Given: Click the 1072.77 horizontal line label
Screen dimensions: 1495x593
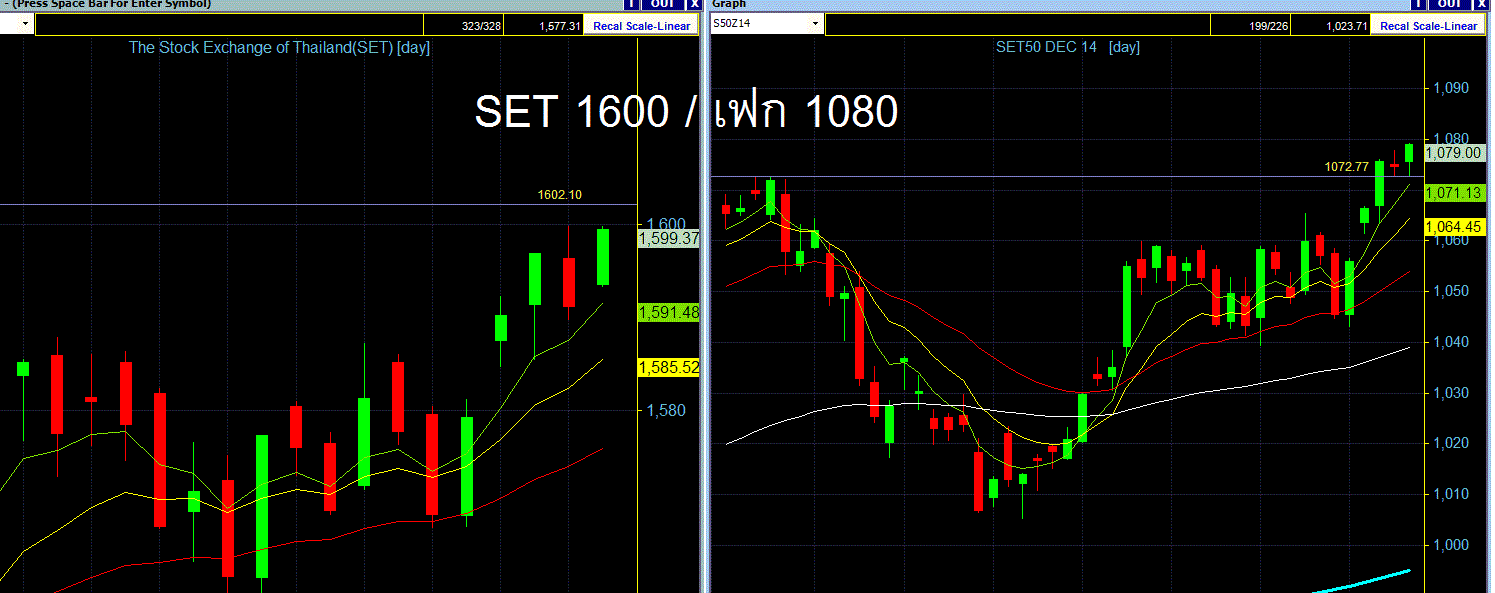Looking at the screenshot, I should [x=1346, y=166].
